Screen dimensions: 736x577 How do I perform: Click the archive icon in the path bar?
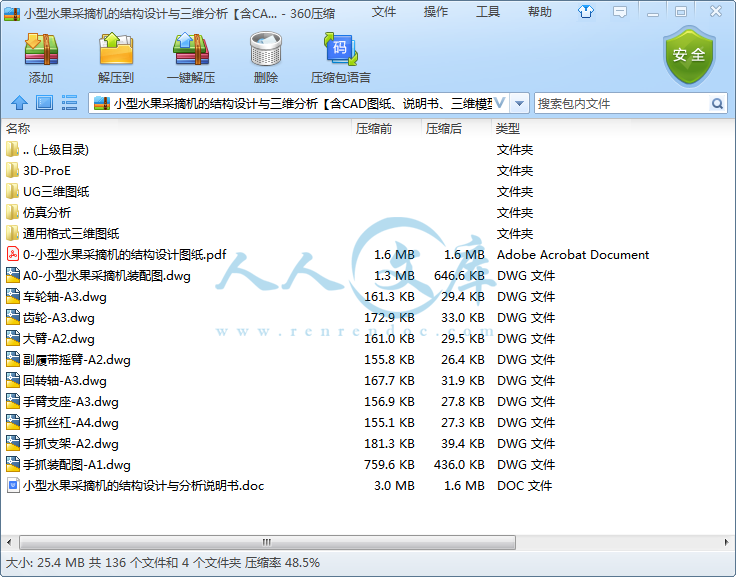[x=102, y=103]
